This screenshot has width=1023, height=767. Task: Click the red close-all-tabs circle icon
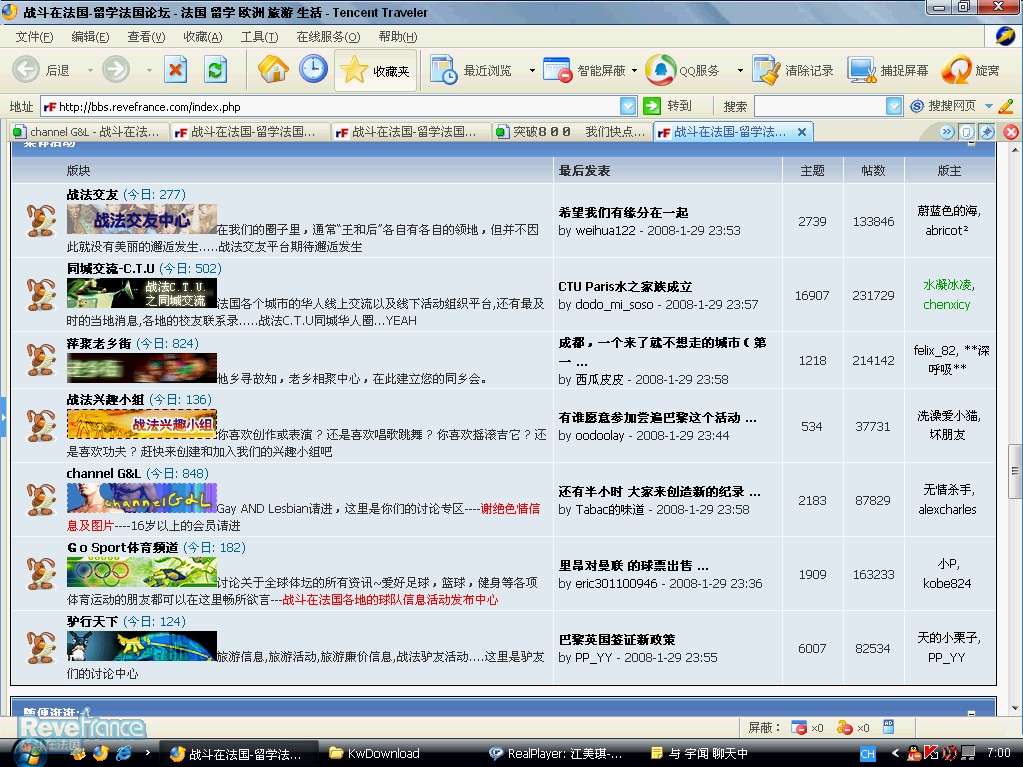[1011, 132]
